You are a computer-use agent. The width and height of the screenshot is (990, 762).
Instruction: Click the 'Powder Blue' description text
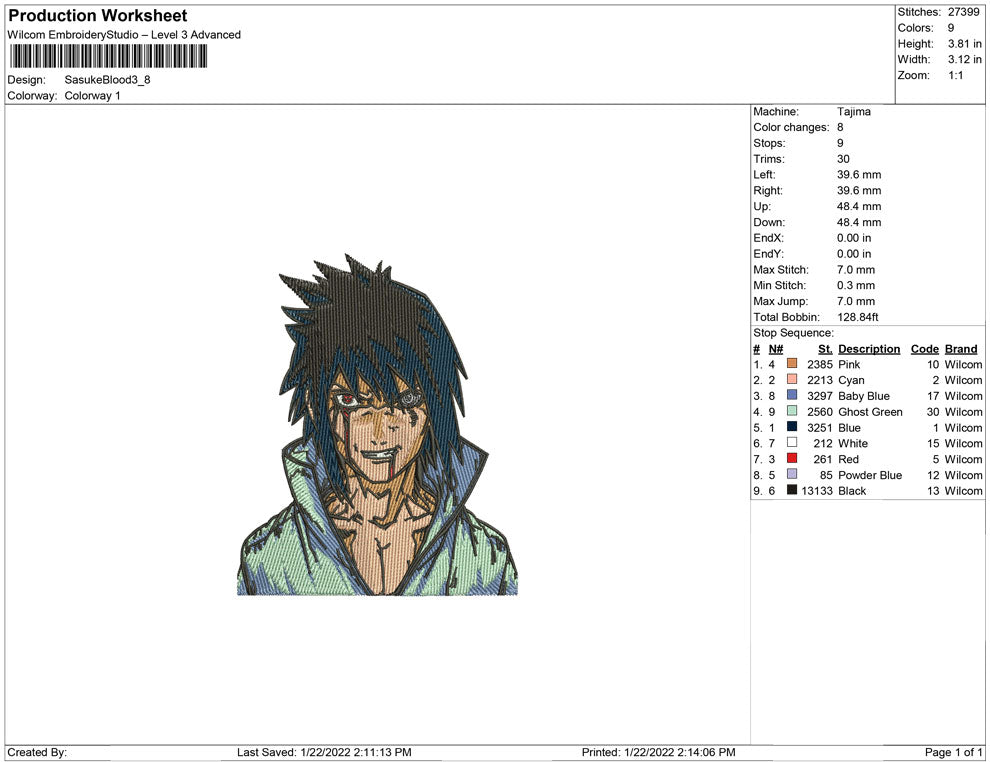(x=869, y=475)
